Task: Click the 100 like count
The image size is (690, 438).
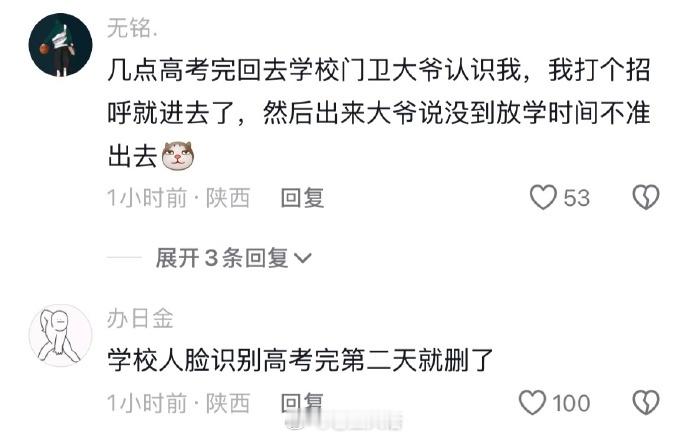Action: (571, 403)
